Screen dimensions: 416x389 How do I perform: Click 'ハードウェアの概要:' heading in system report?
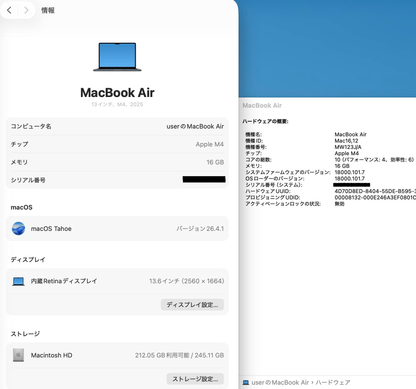[265, 121]
